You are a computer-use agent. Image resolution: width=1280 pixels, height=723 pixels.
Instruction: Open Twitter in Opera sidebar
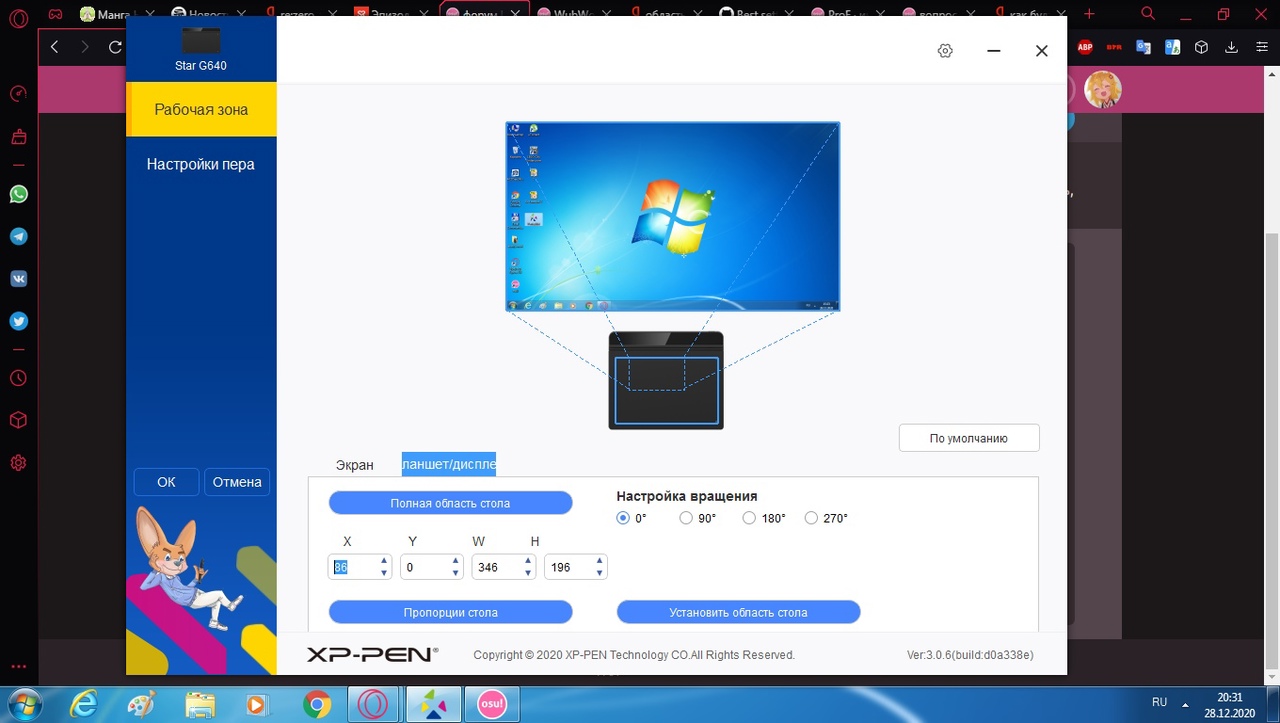[18, 321]
